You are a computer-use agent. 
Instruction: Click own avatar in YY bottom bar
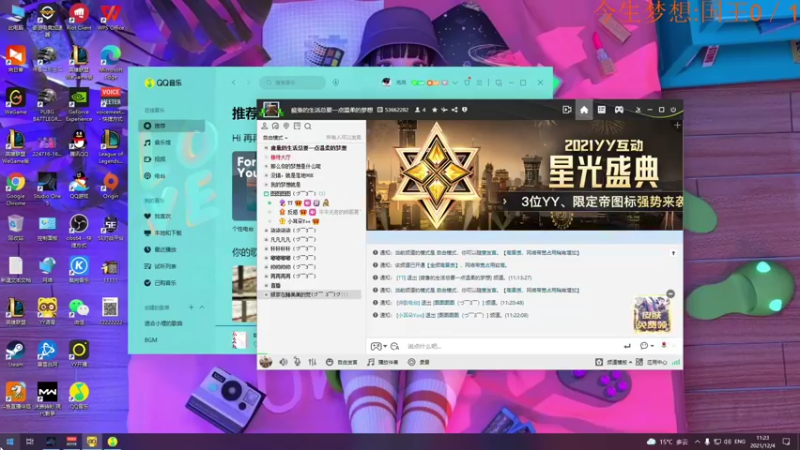coord(265,361)
